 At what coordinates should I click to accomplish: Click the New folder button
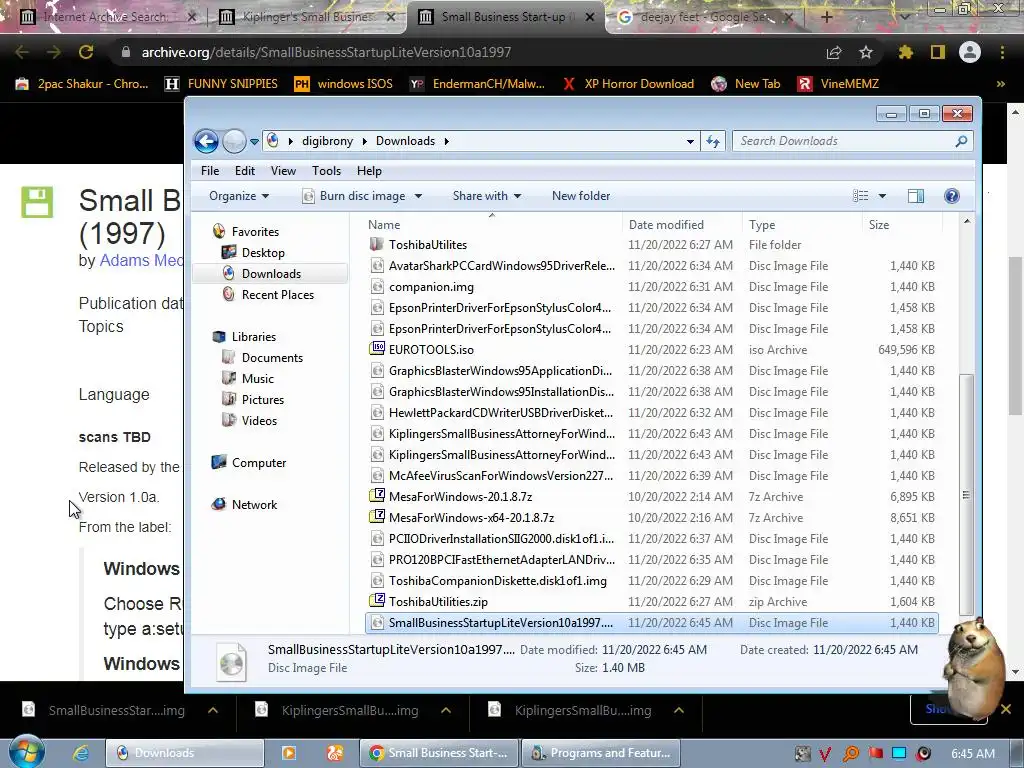[581, 196]
